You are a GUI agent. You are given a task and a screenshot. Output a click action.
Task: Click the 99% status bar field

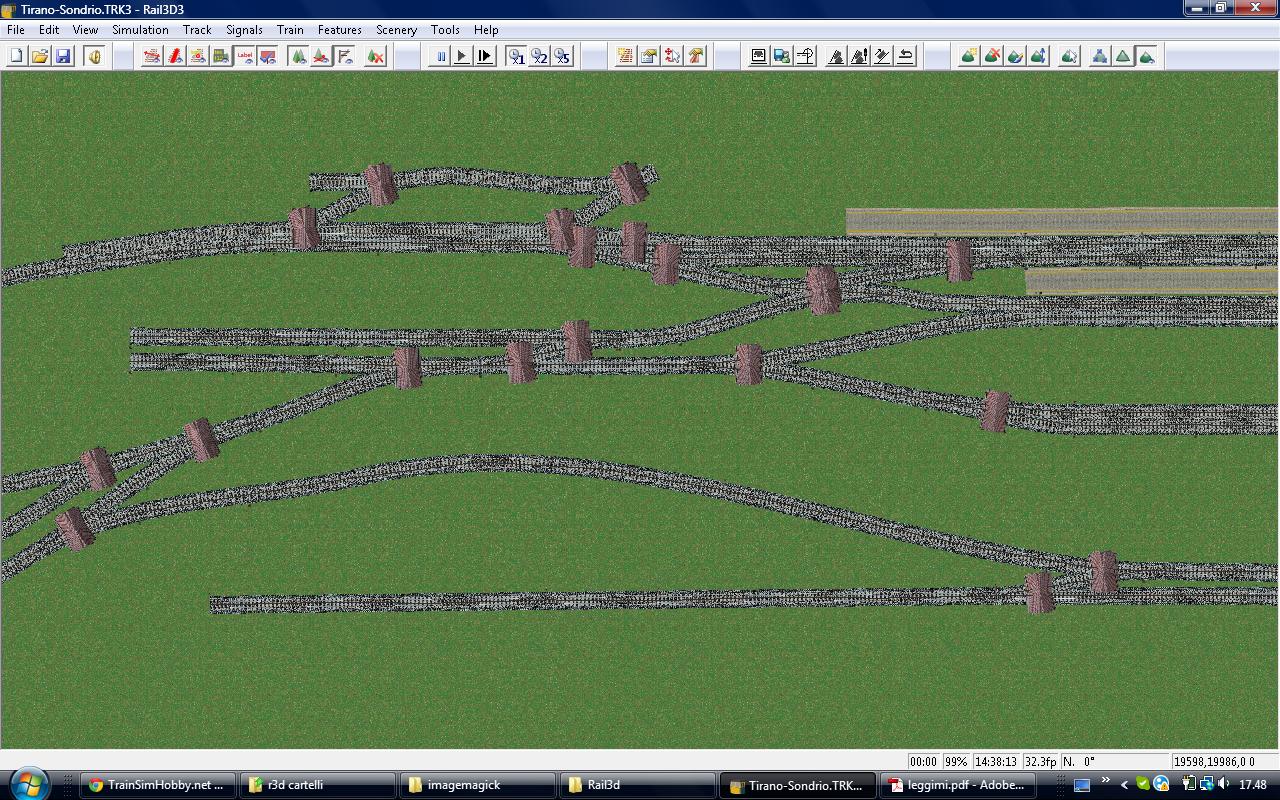(956, 762)
